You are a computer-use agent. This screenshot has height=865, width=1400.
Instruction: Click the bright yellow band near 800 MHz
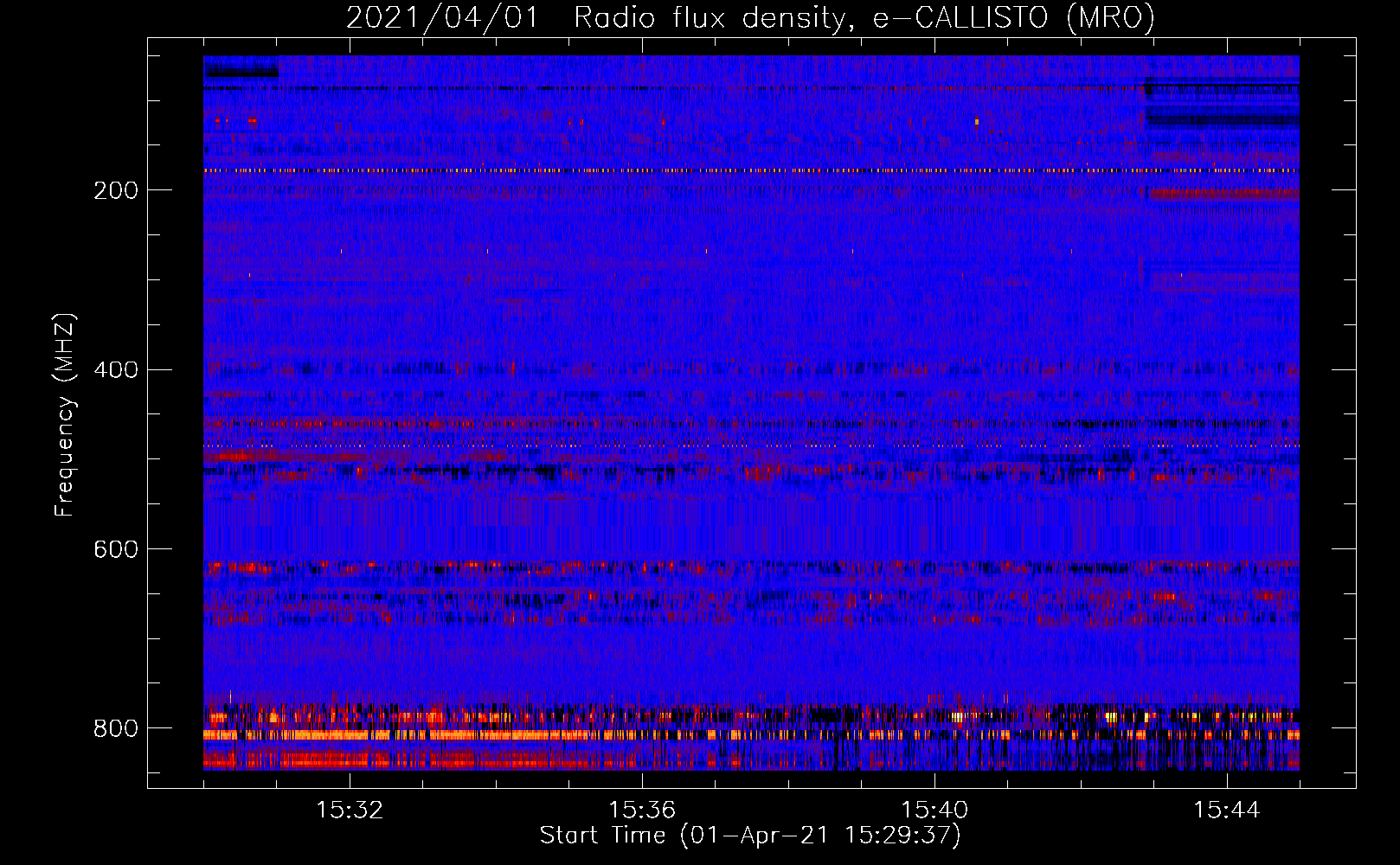pos(751,734)
